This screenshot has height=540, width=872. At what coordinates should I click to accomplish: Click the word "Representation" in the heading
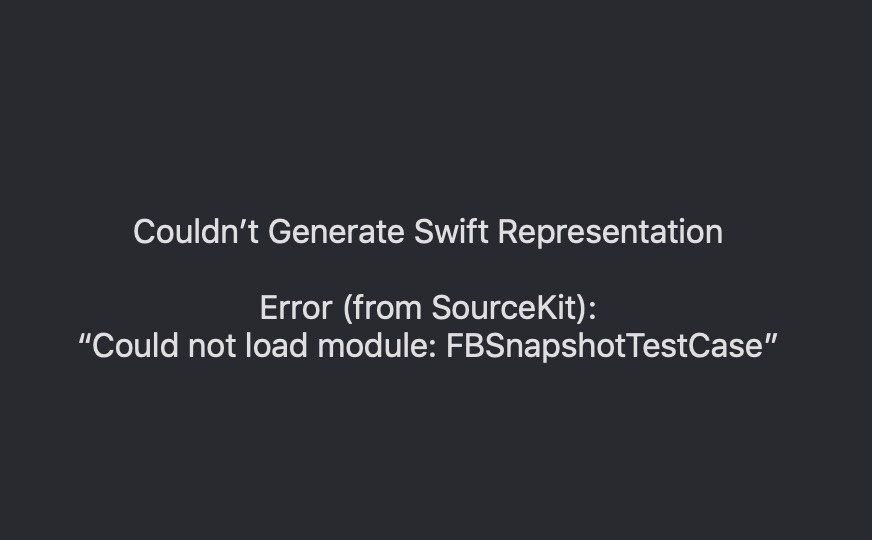click(610, 232)
